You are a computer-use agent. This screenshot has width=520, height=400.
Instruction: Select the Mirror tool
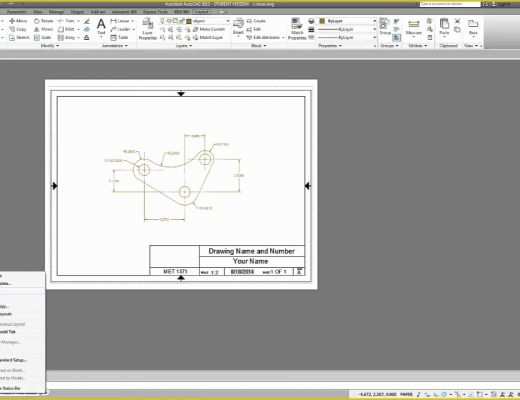(x=43, y=29)
